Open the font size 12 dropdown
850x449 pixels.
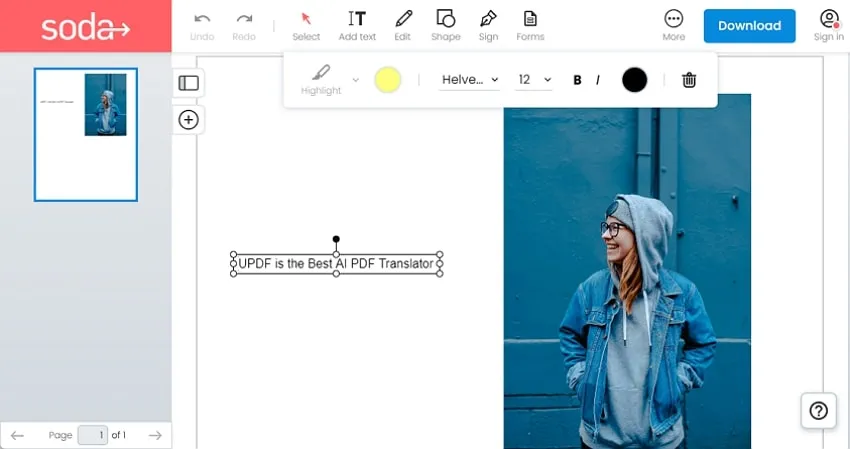tap(534, 80)
